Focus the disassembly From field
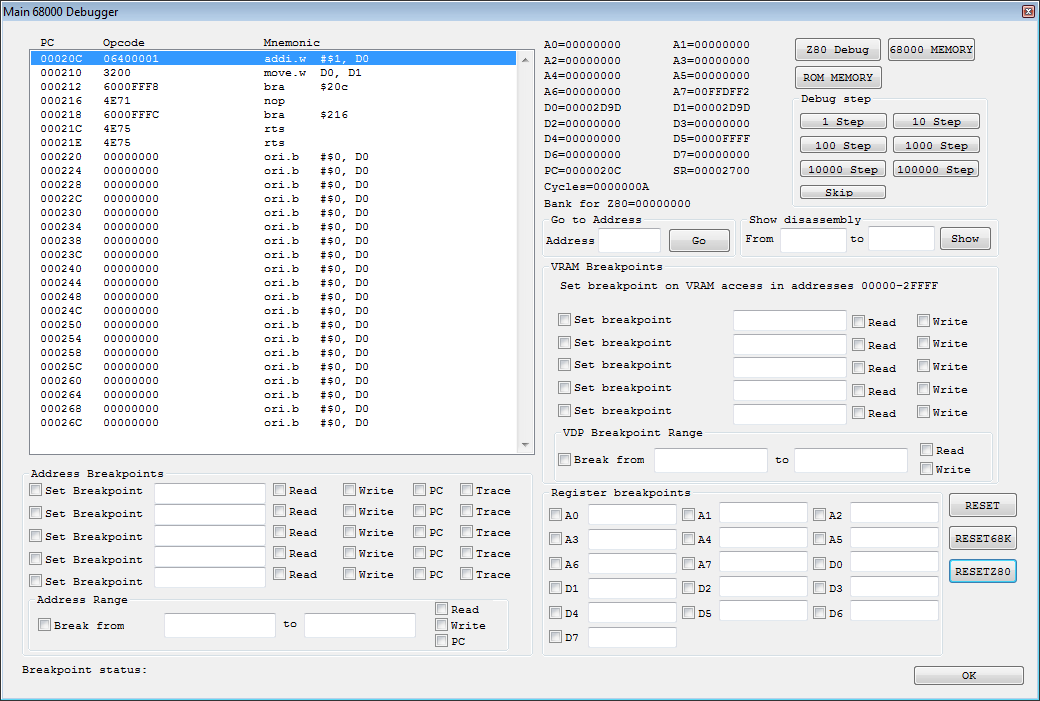Viewport: 1040px width, 701px height. tap(813, 239)
